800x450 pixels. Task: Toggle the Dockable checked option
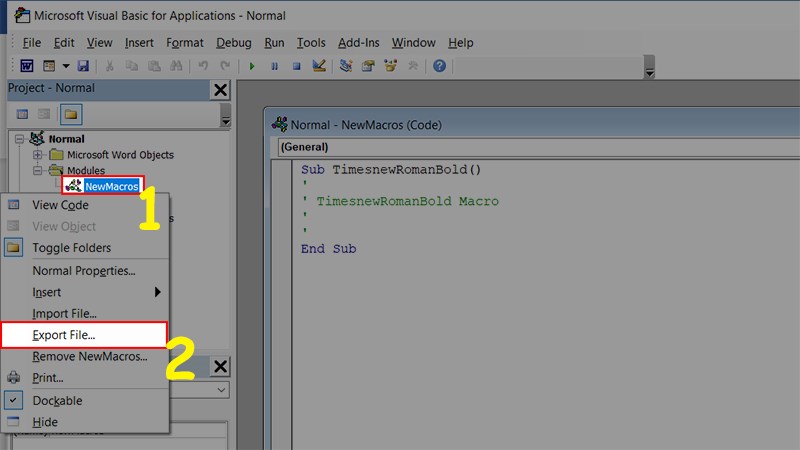57,400
